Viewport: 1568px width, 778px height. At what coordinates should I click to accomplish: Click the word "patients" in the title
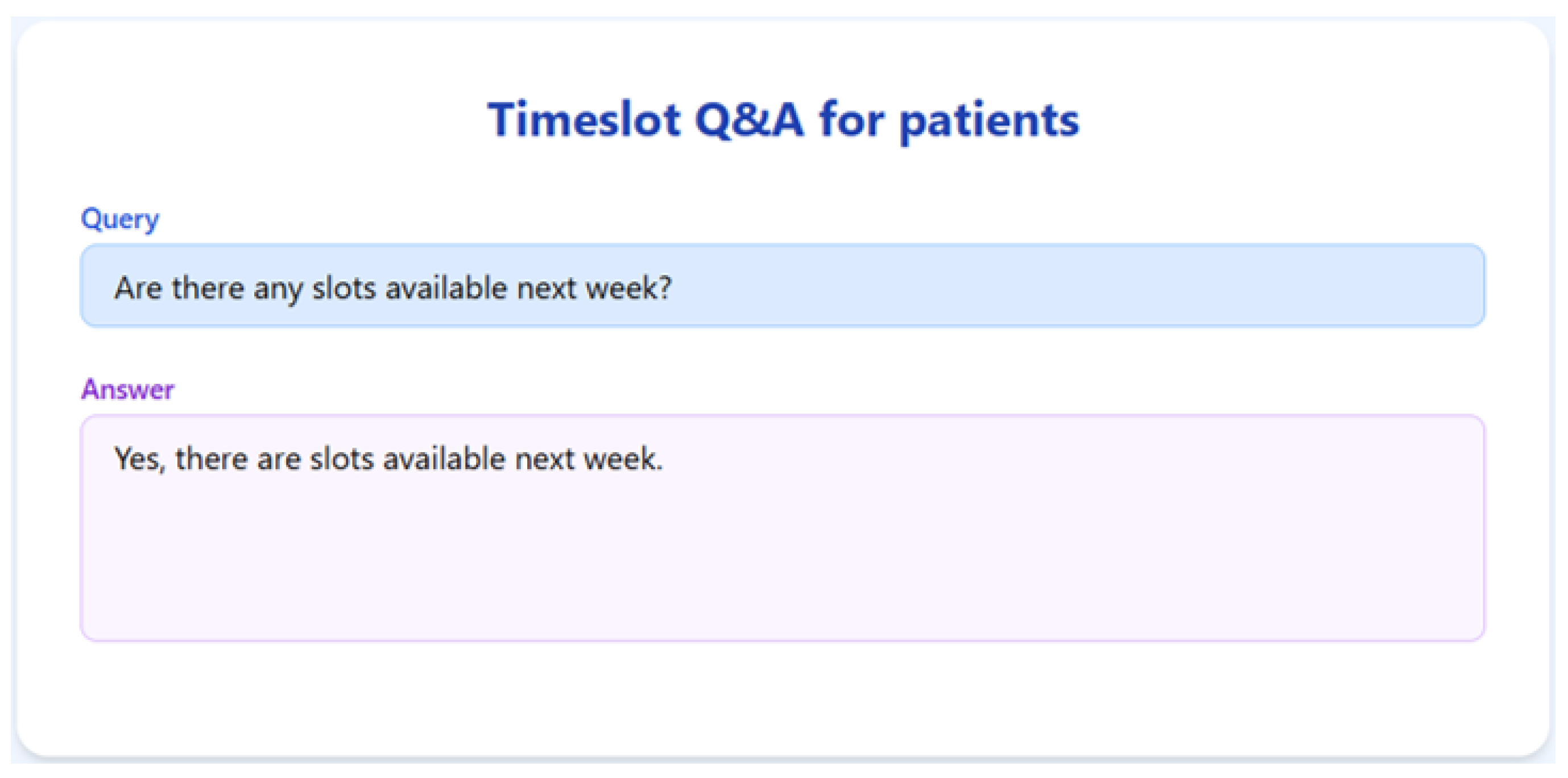pos(989,120)
